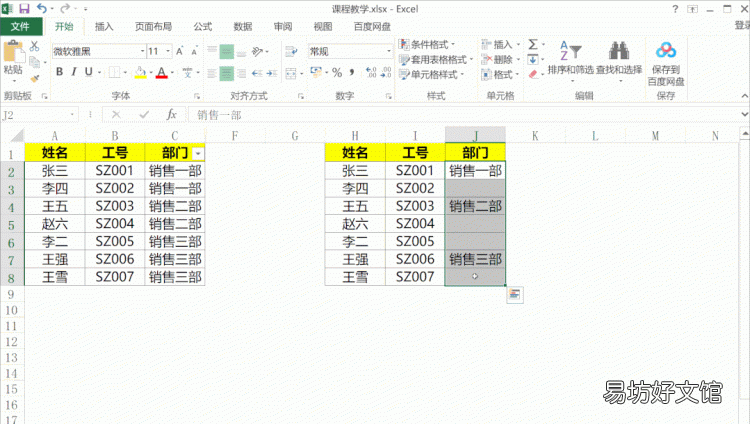Apply the yellow fill color bucket
750x424 pixels.
140,72
